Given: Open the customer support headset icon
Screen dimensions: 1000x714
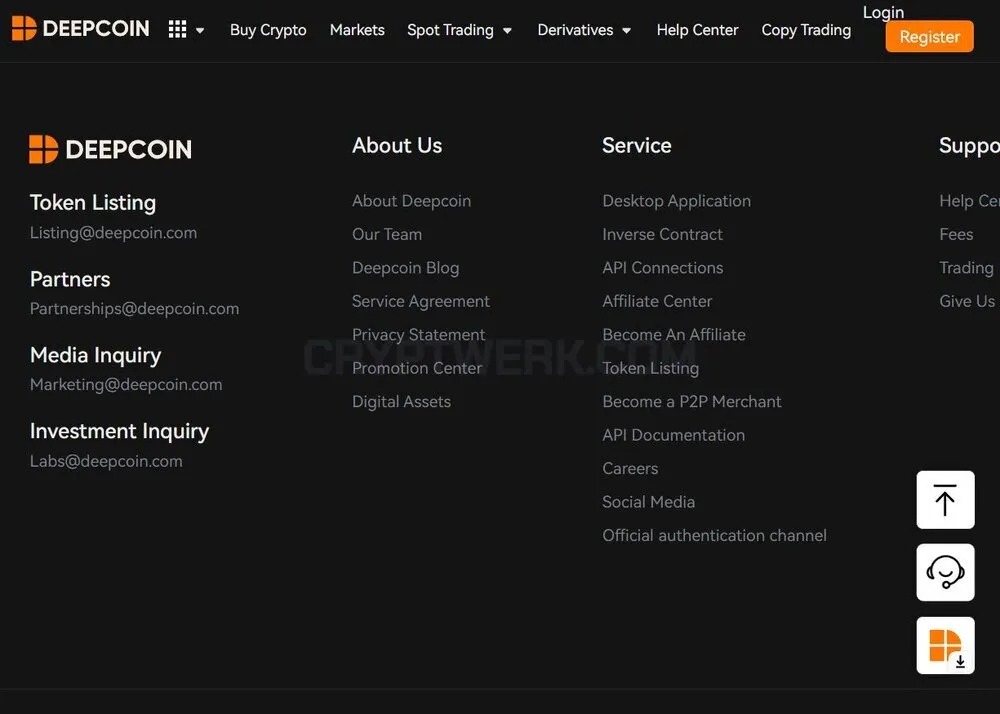Looking at the screenshot, I should (x=945, y=572).
